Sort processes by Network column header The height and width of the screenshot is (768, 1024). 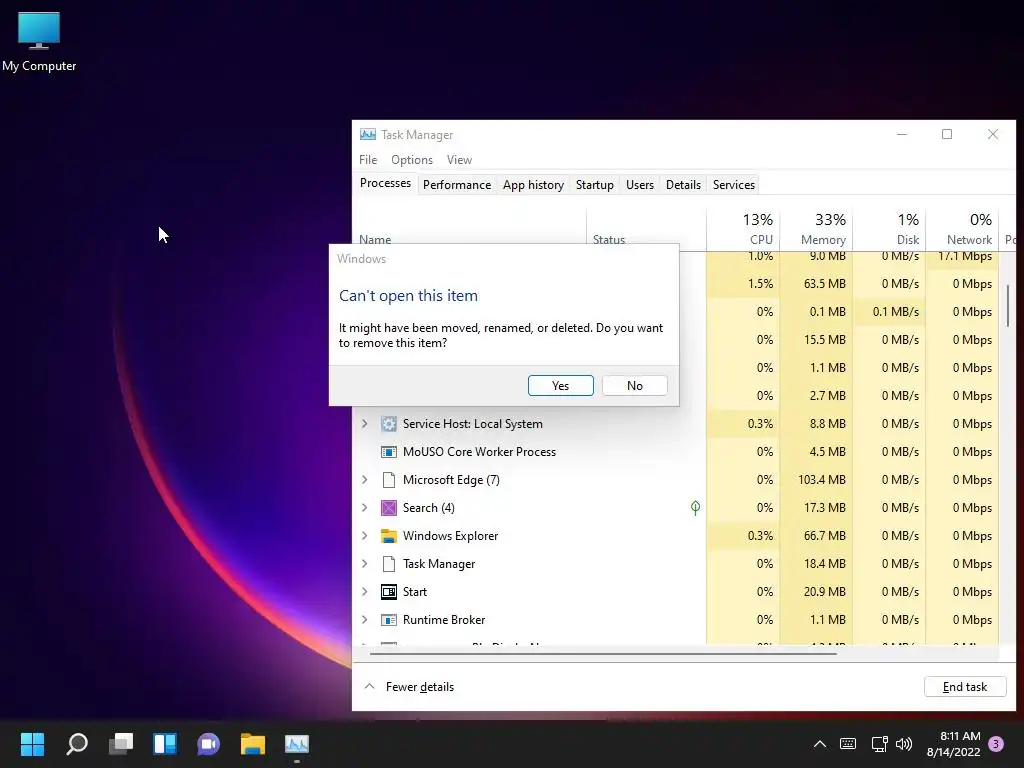(x=962, y=229)
